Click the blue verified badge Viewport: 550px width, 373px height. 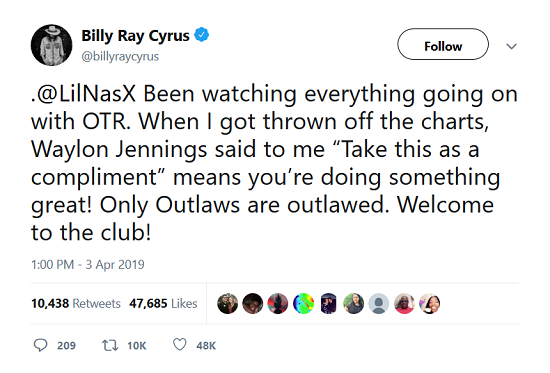[x=202, y=35]
